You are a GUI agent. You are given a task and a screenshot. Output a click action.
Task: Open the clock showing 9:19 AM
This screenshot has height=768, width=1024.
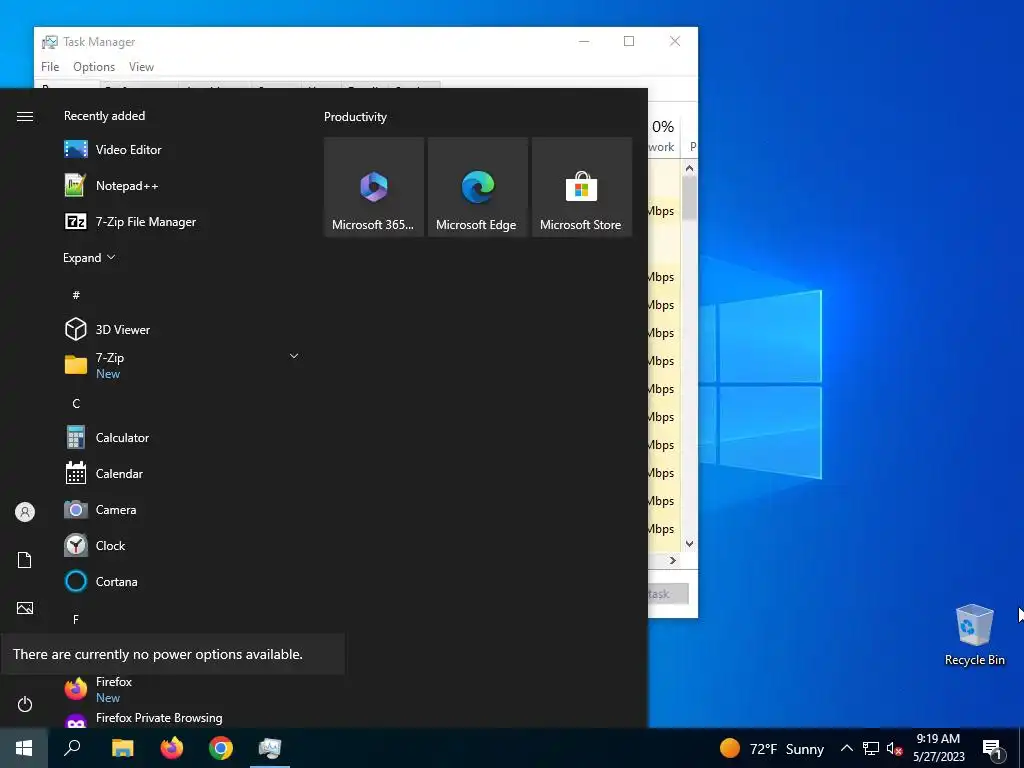tap(938, 748)
